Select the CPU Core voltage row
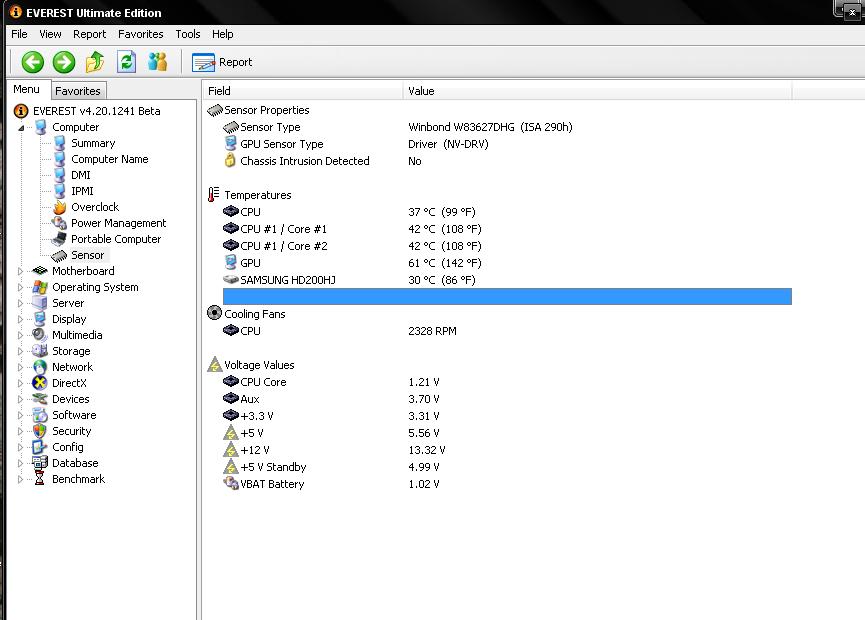The image size is (865, 620). [507, 382]
